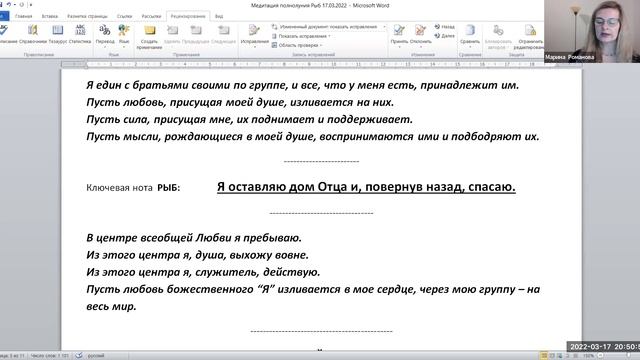Click the line 'Пусть любовь, присущая моей душе'
640x360 pixels.
click(240, 102)
